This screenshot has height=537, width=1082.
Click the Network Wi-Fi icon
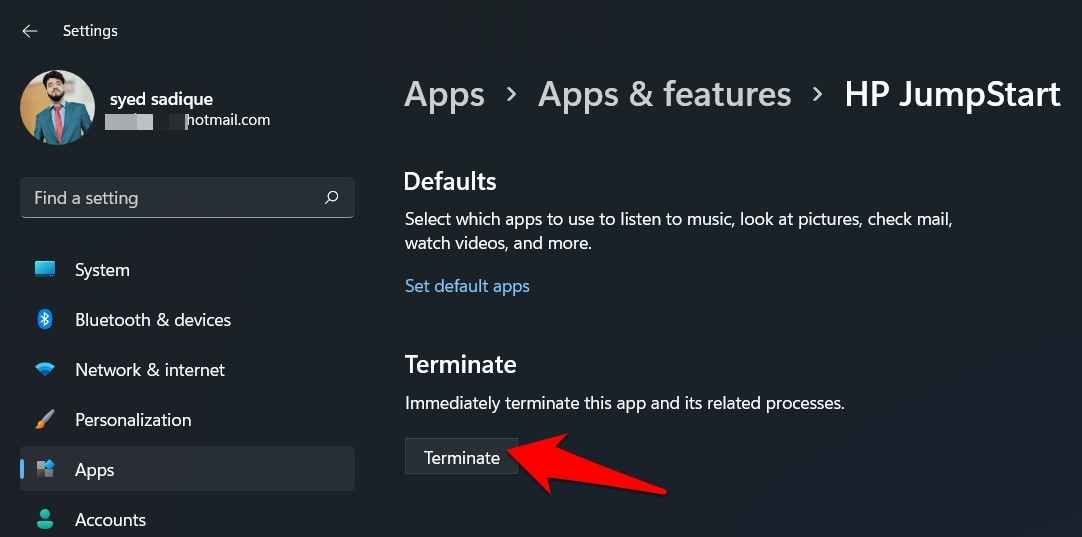click(x=45, y=370)
